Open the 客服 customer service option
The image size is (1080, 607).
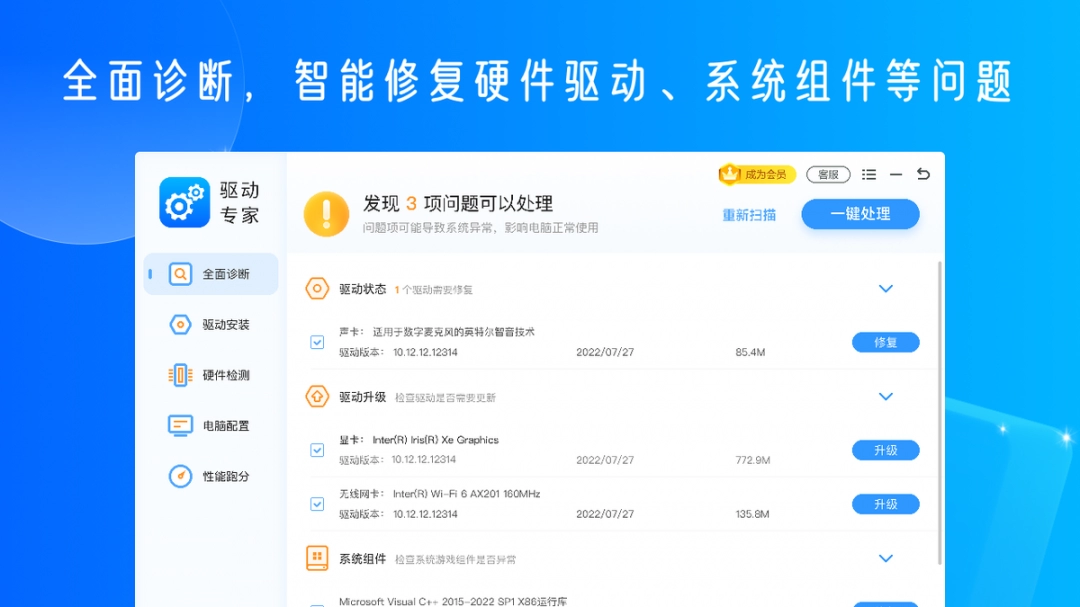point(828,173)
